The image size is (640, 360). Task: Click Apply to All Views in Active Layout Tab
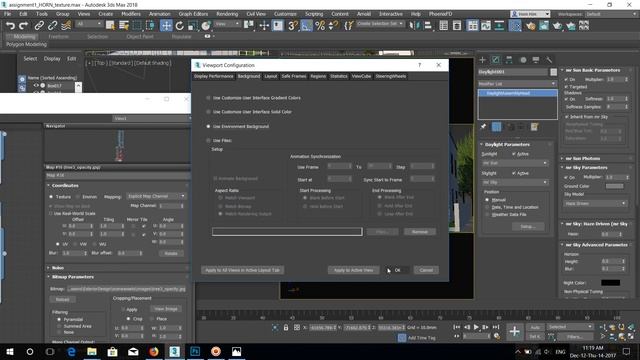tap(243, 270)
